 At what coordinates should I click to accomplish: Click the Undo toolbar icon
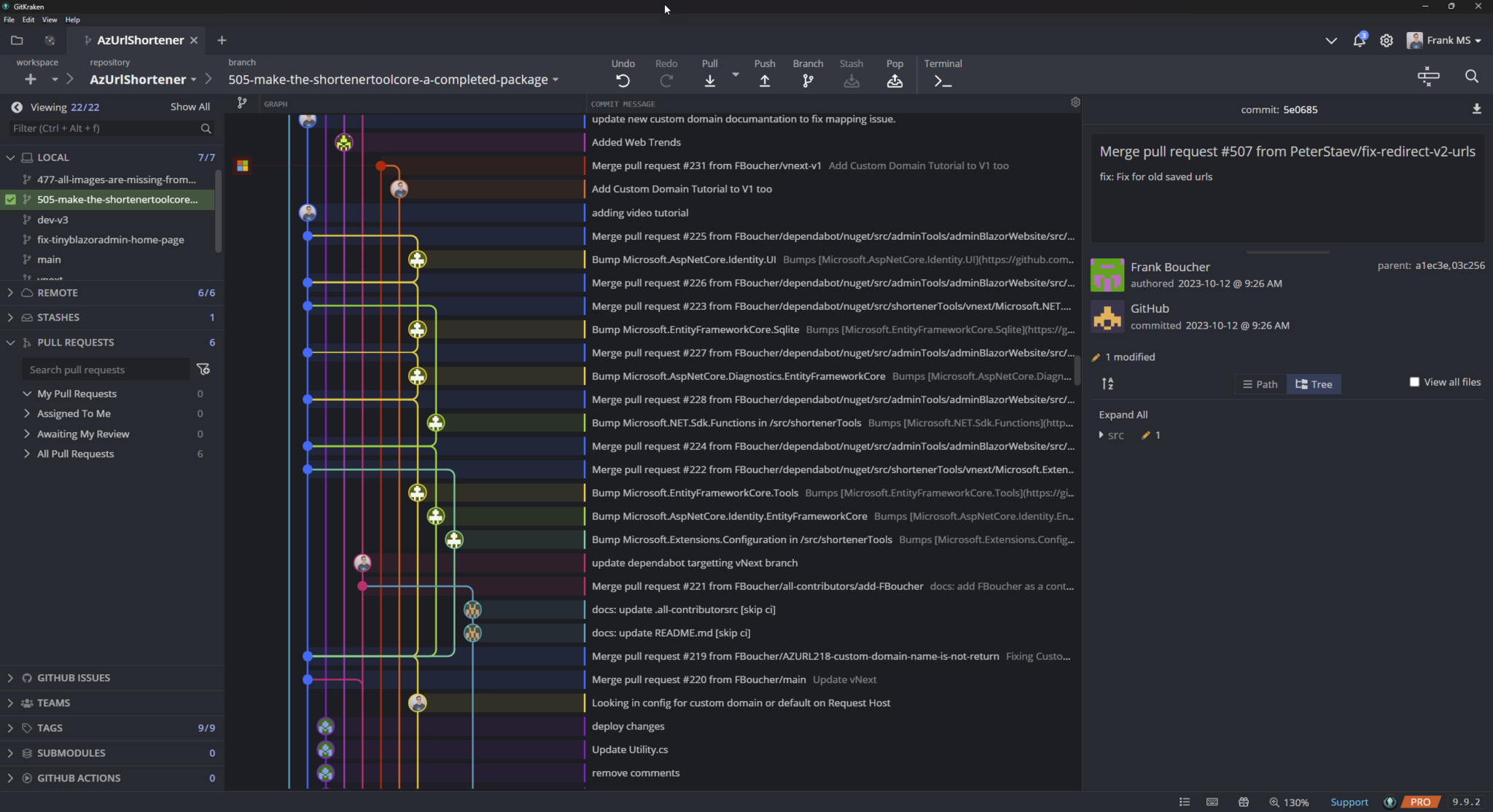click(x=622, y=80)
